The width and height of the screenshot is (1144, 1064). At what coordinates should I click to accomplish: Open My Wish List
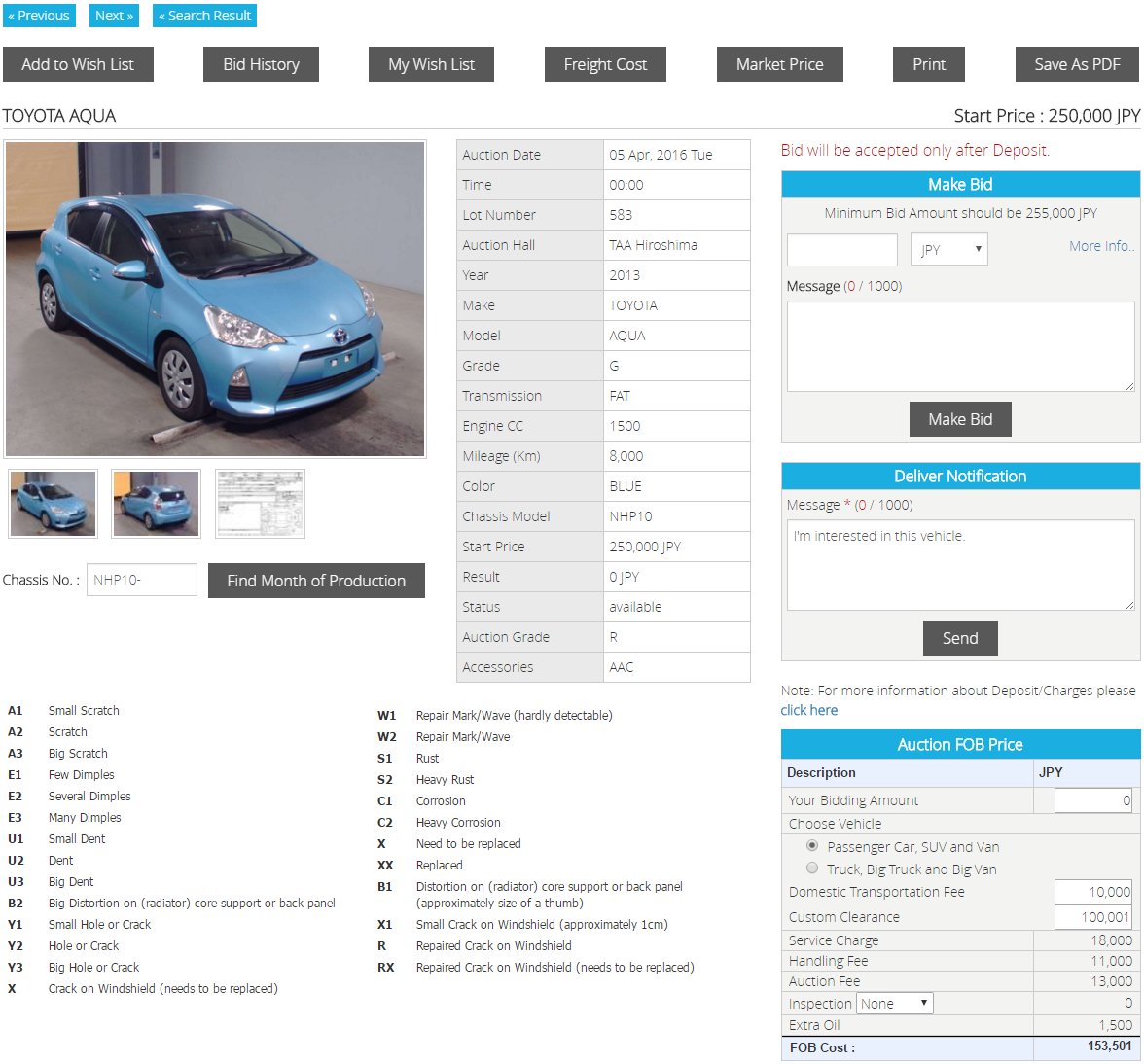(x=431, y=64)
